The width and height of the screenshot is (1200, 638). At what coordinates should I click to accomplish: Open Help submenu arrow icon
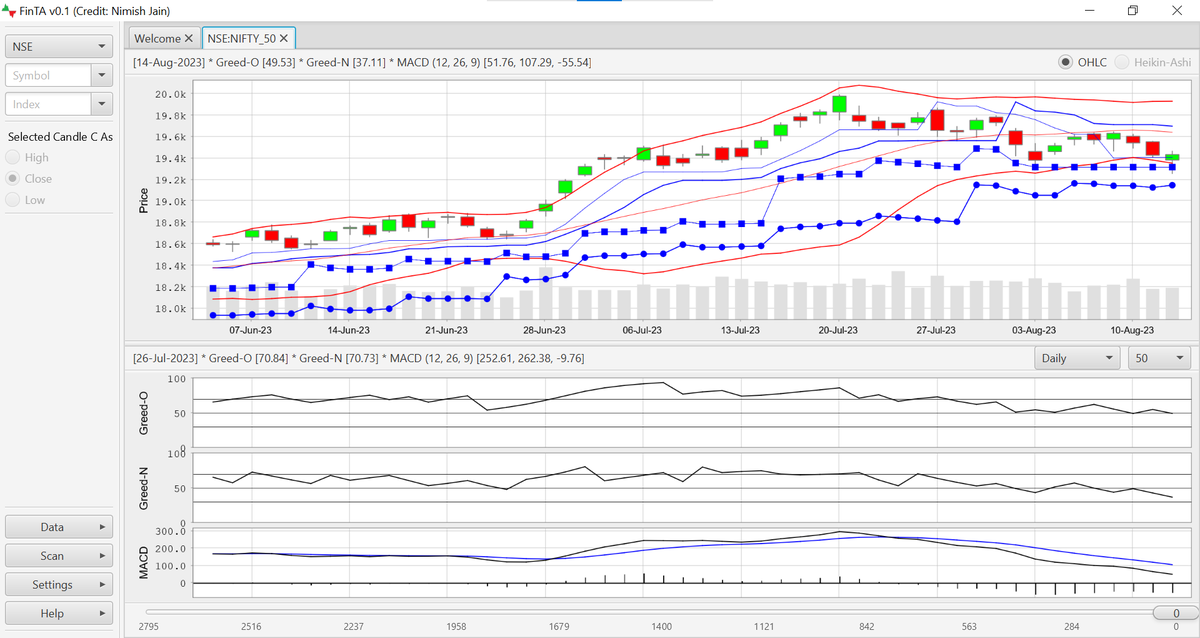103,614
